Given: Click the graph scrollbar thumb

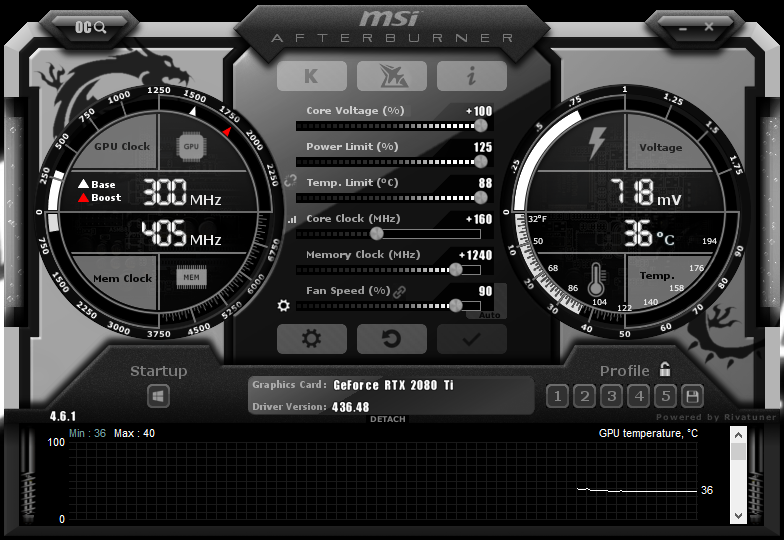Looking at the screenshot, I should pos(738,451).
